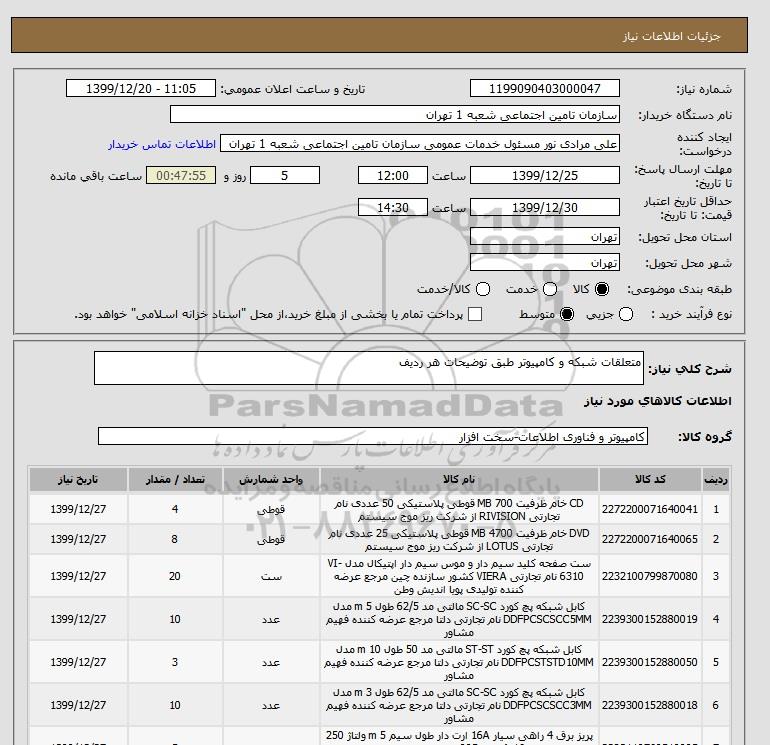This screenshot has height=745, width=770.
Task: Click the delivery city field تهران
Action: [x=545, y=262]
